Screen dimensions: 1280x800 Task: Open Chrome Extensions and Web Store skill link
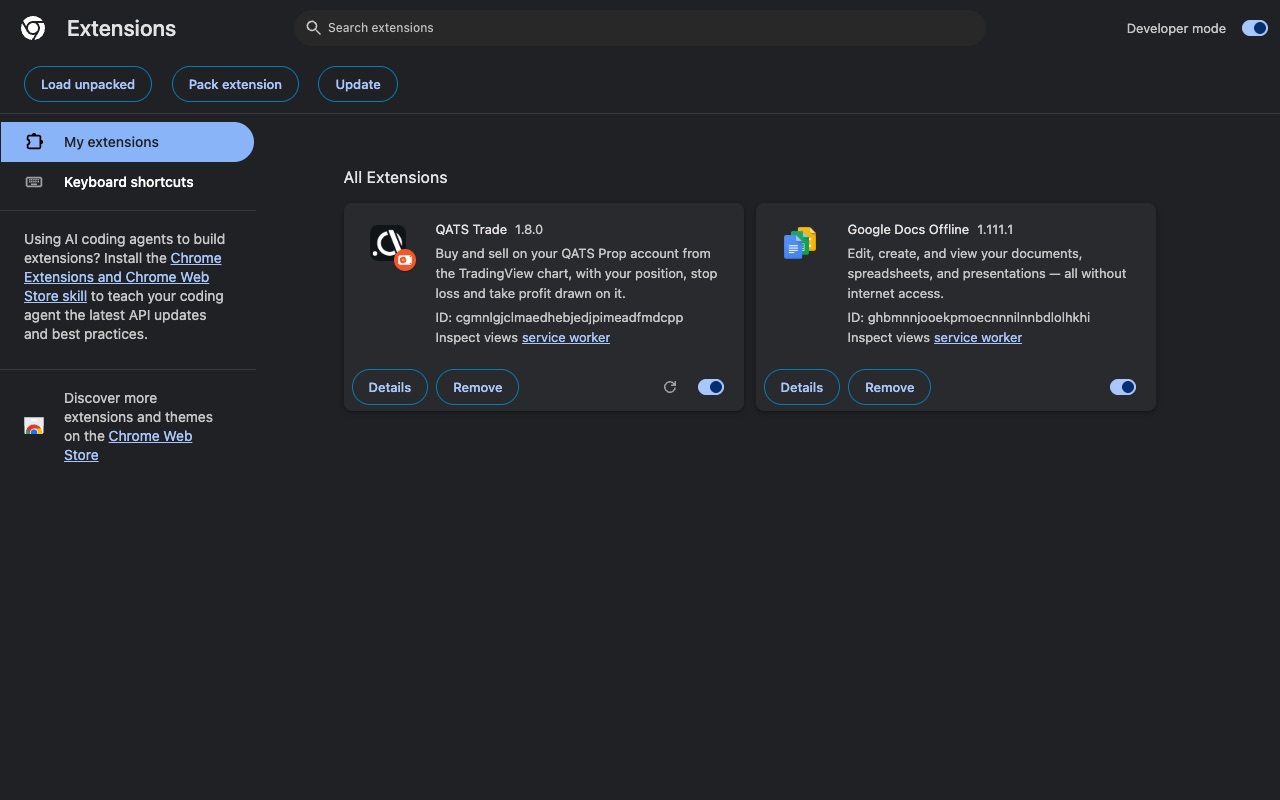pos(123,277)
